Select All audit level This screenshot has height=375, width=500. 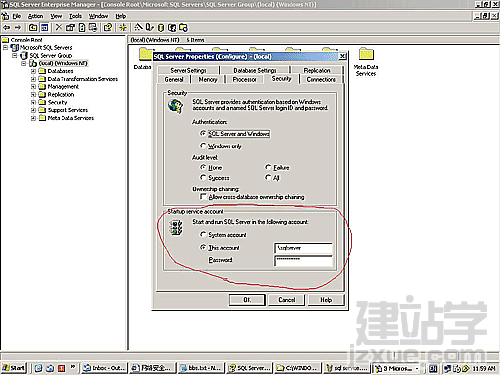click(x=268, y=177)
